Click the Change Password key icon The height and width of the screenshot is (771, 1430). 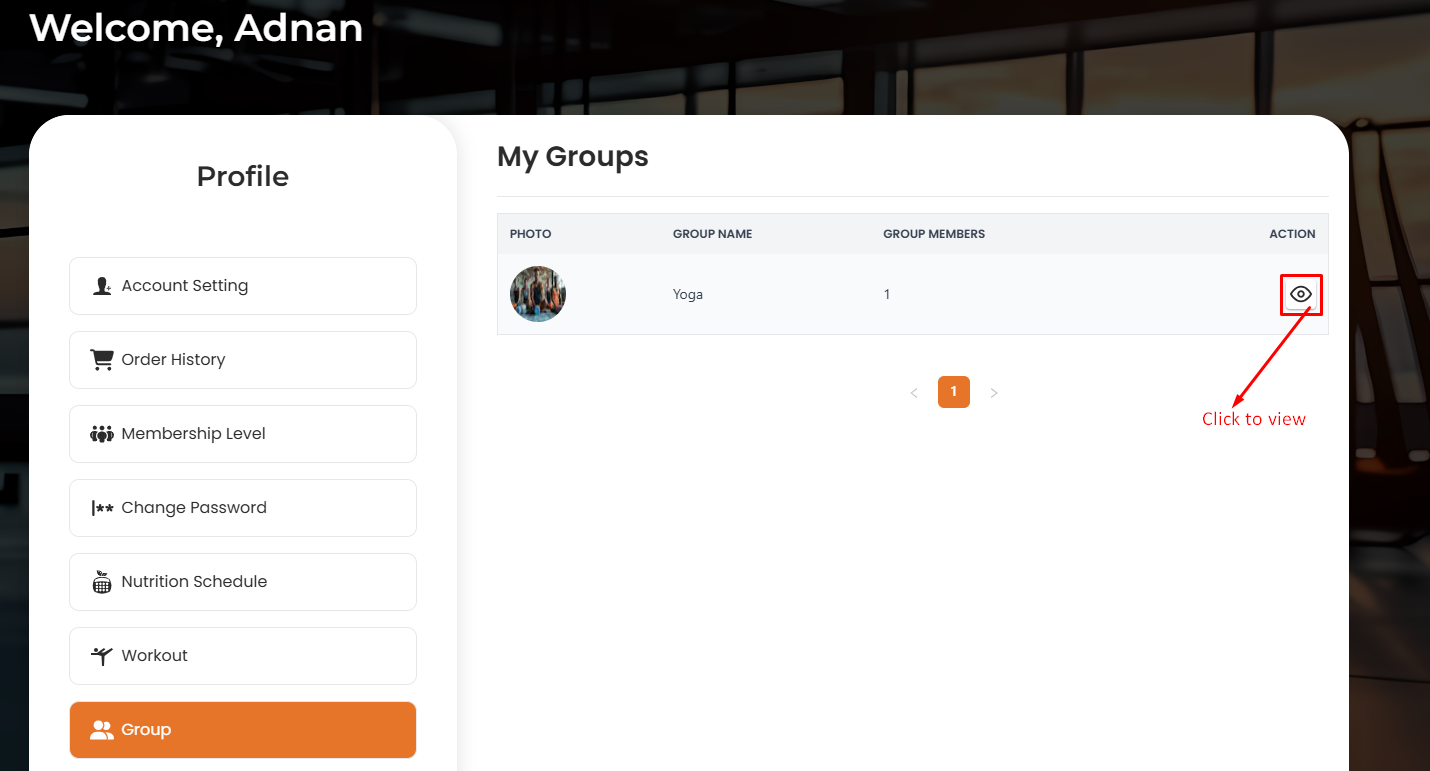pos(101,507)
